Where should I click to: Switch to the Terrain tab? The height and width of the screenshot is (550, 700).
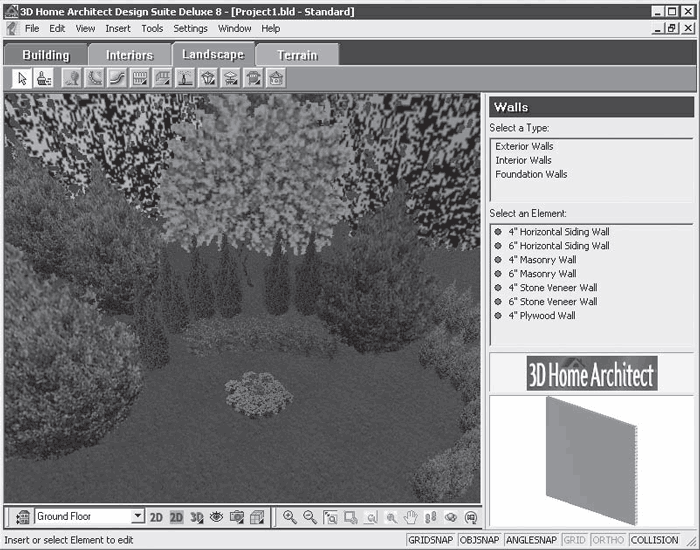pyautogui.click(x=297, y=55)
